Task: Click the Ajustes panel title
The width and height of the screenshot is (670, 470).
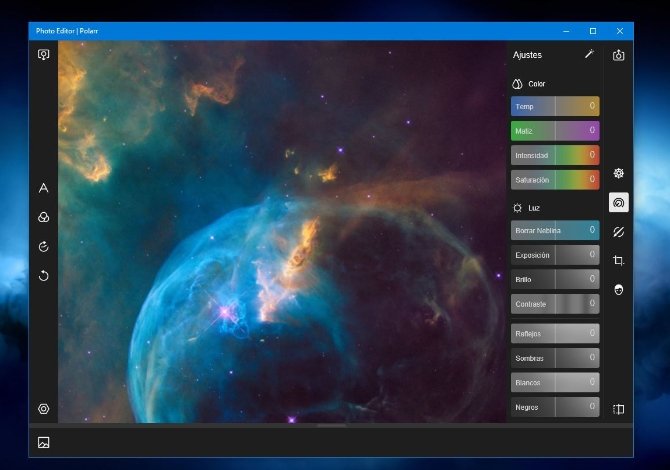Action: [527, 55]
